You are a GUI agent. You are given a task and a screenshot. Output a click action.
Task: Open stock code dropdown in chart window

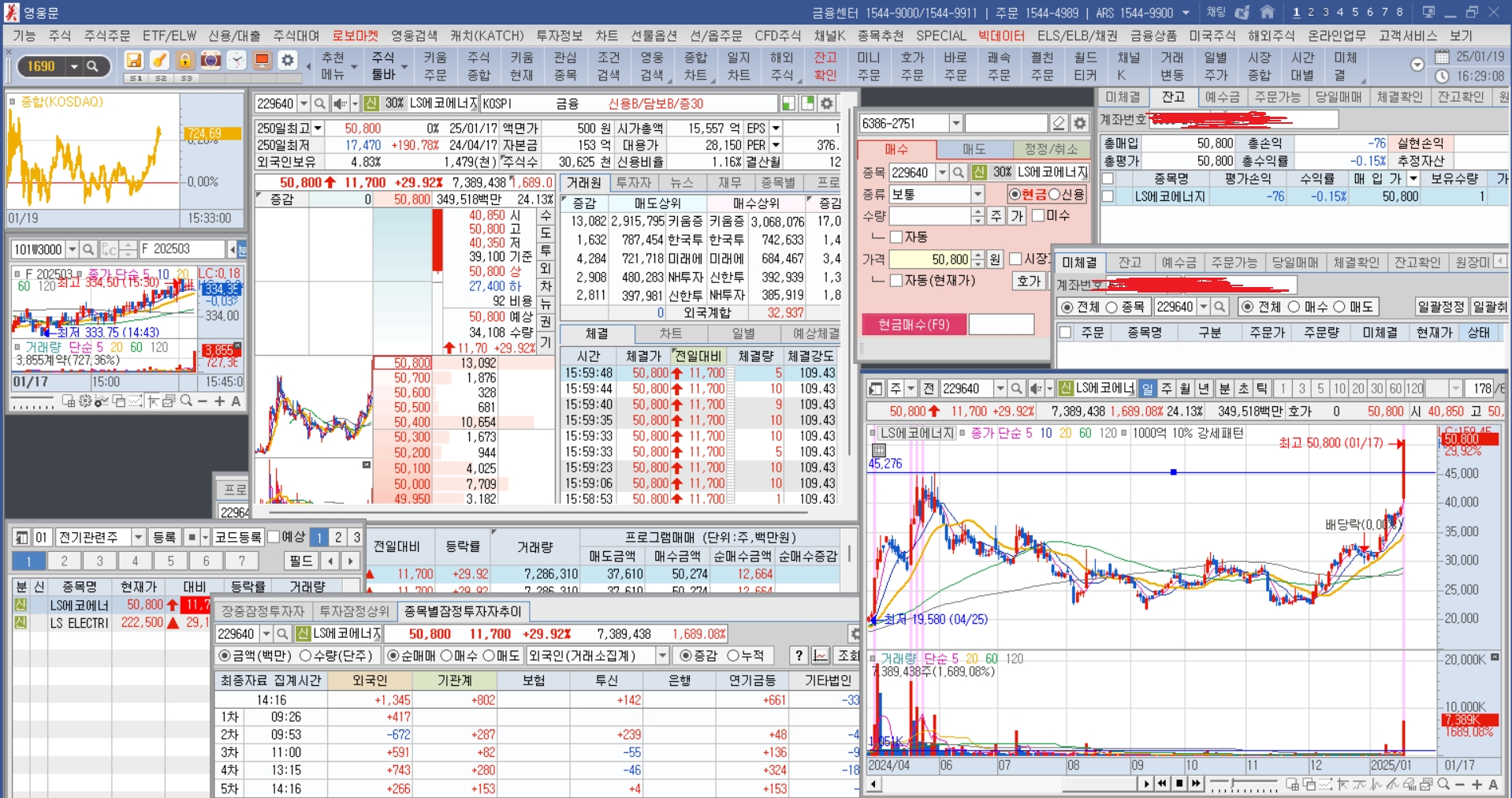point(1000,388)
